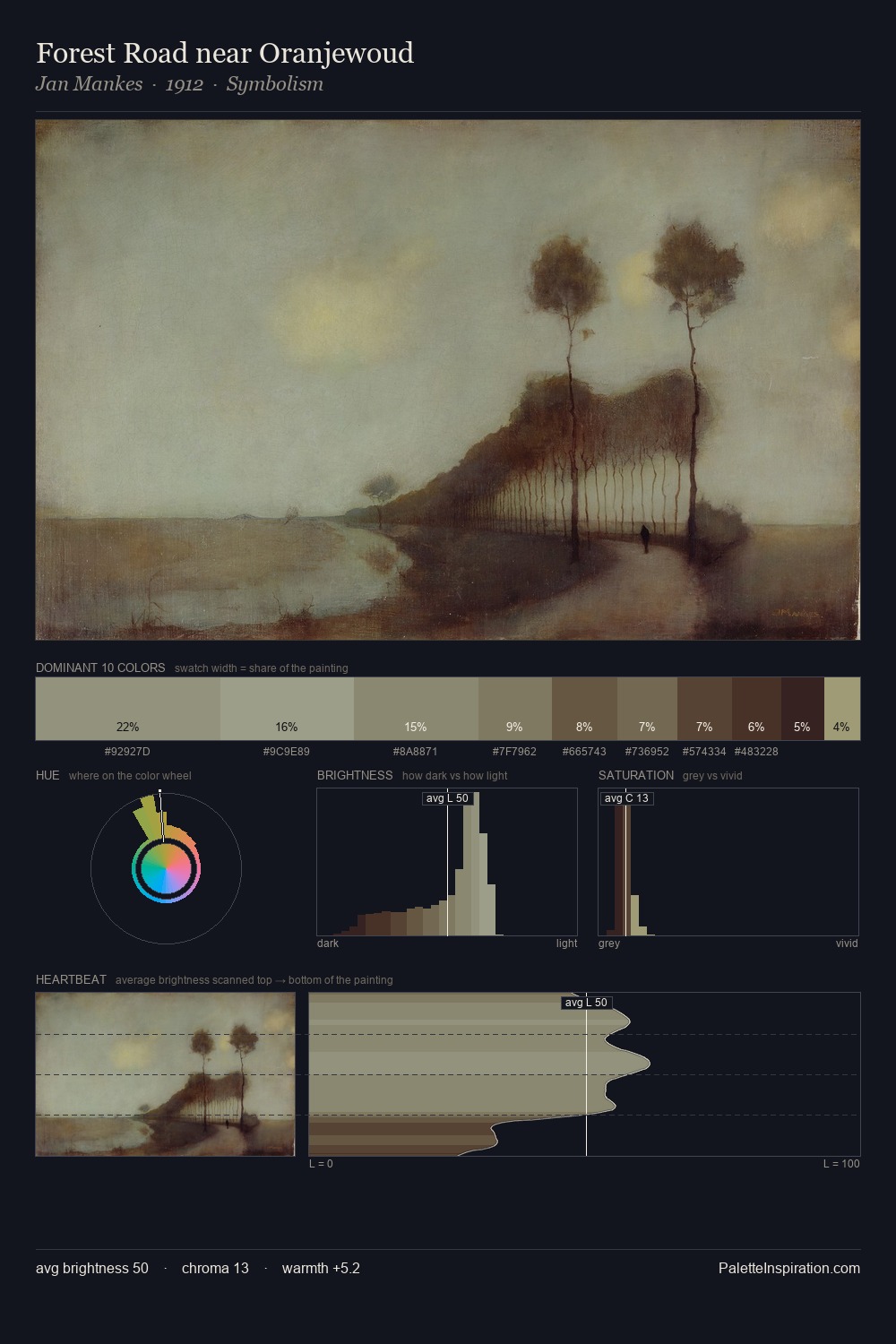Click the L = 0 axis label
The width and height of the screenshot is (896, 1344).
(321, 1164)
